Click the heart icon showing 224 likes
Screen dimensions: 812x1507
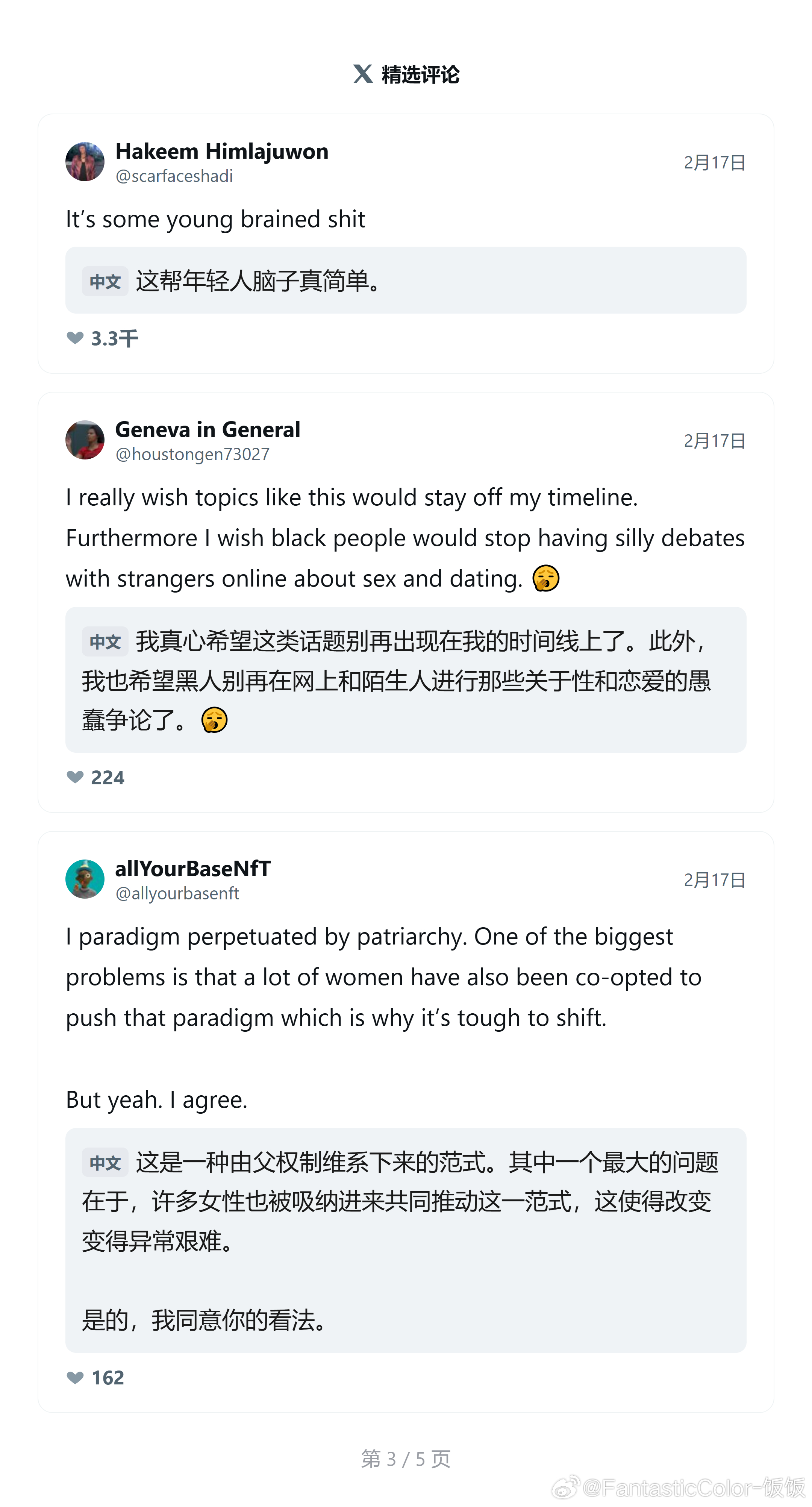click(x=75, y=777)
